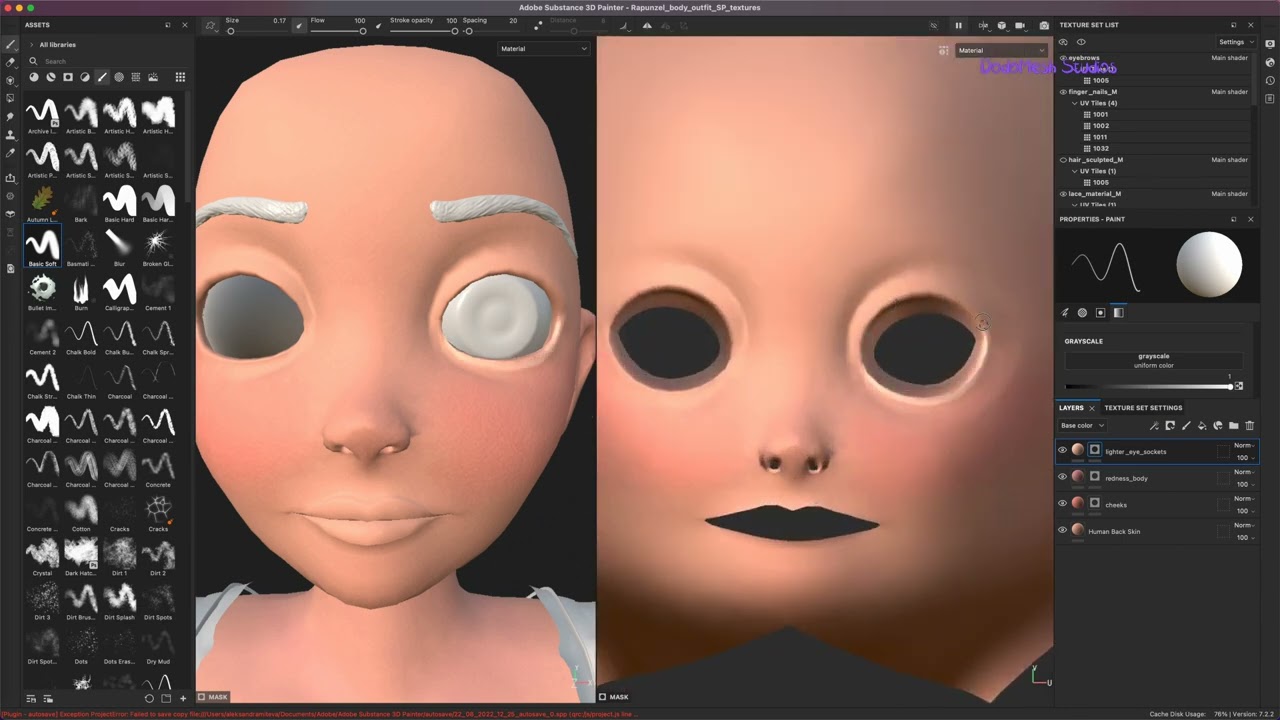
Task: Filter assets by Smart materials icon
Action: pos(50,77)
